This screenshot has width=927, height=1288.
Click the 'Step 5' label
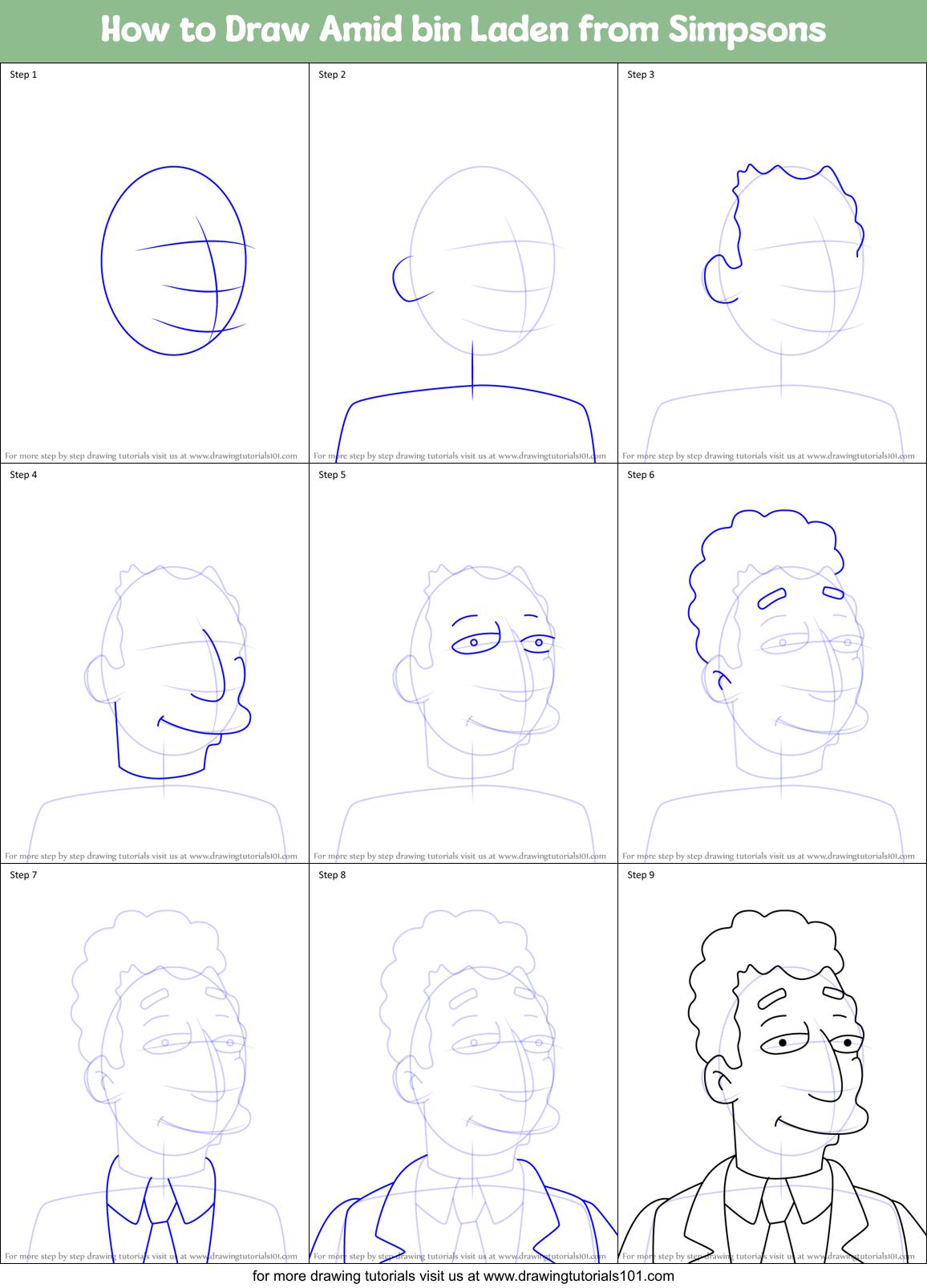(332, 475)
